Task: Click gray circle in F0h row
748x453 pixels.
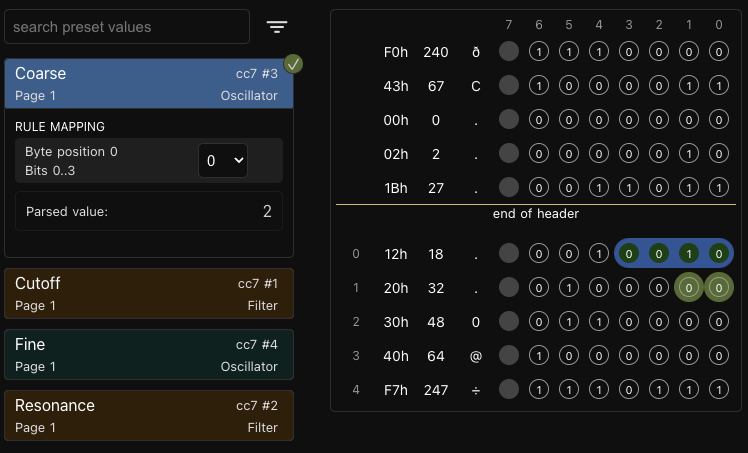Action: point(509,51)
